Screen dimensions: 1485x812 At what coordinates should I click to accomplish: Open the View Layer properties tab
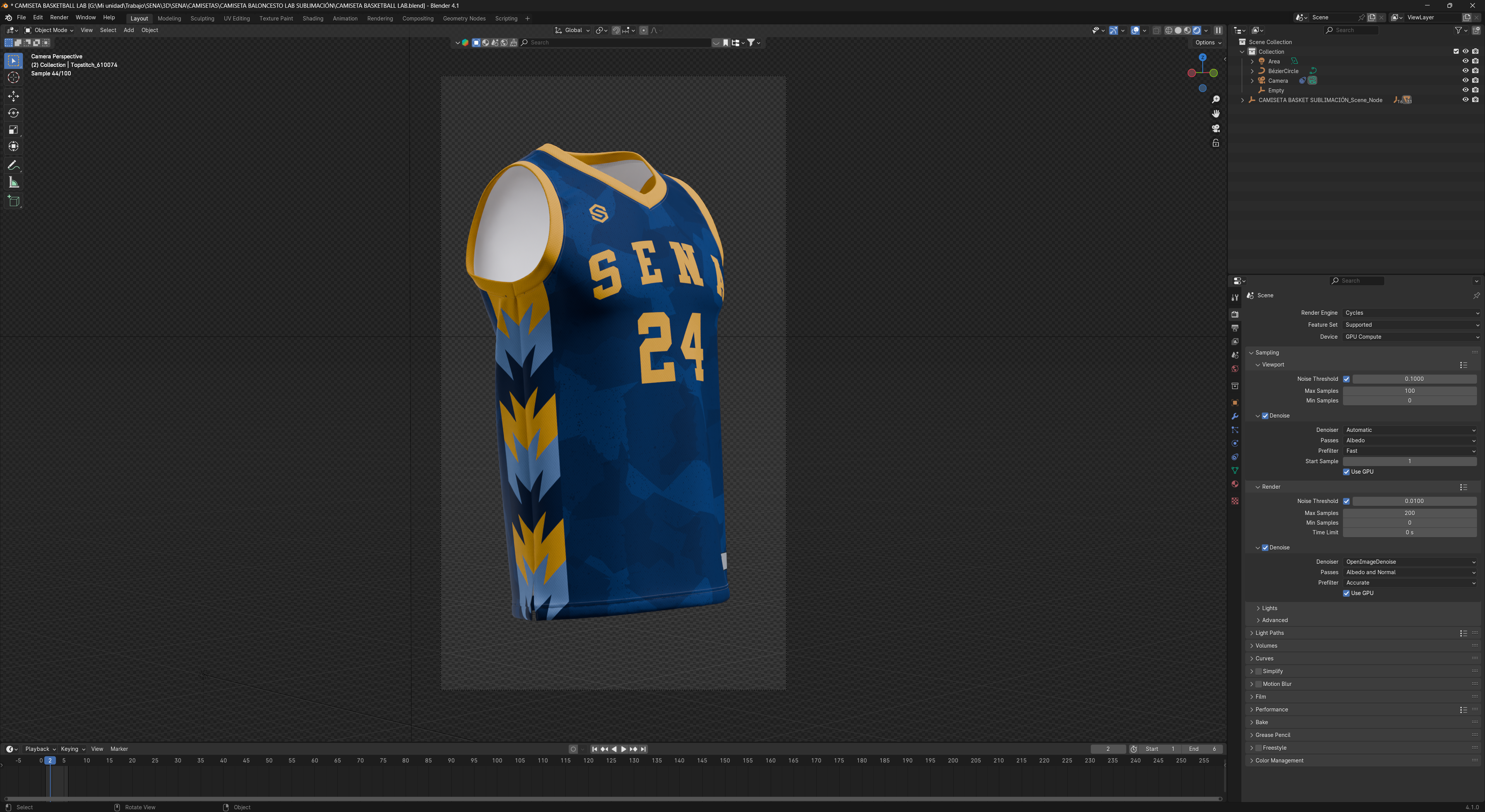coord(1235,342)
